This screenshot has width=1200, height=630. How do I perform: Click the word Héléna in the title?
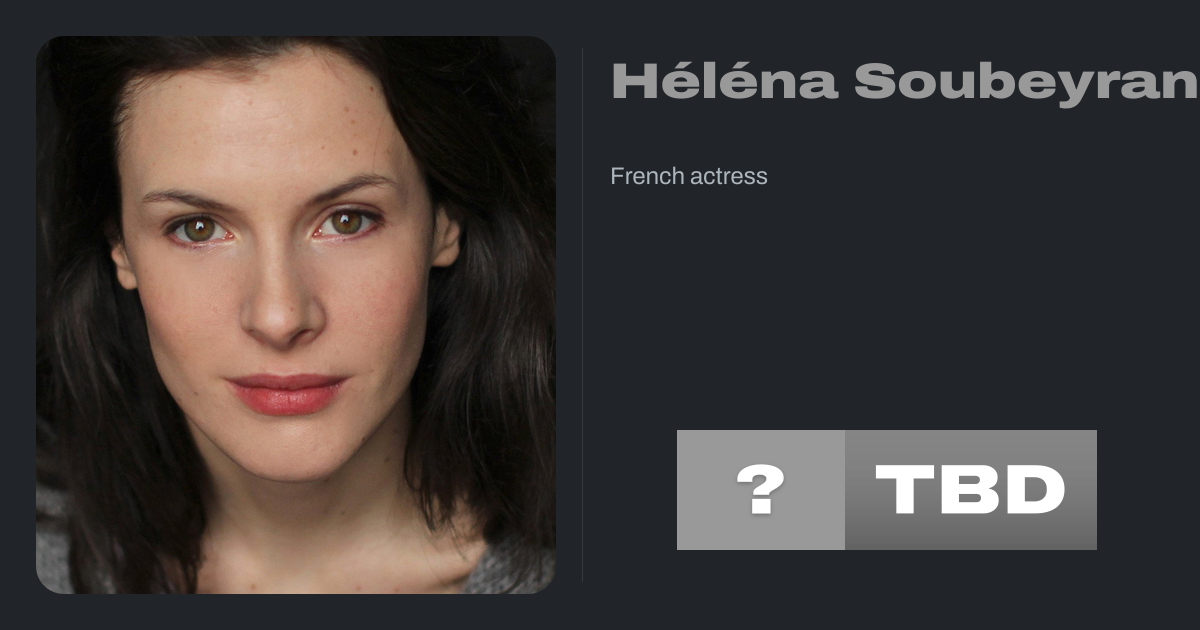coord(724,82)
